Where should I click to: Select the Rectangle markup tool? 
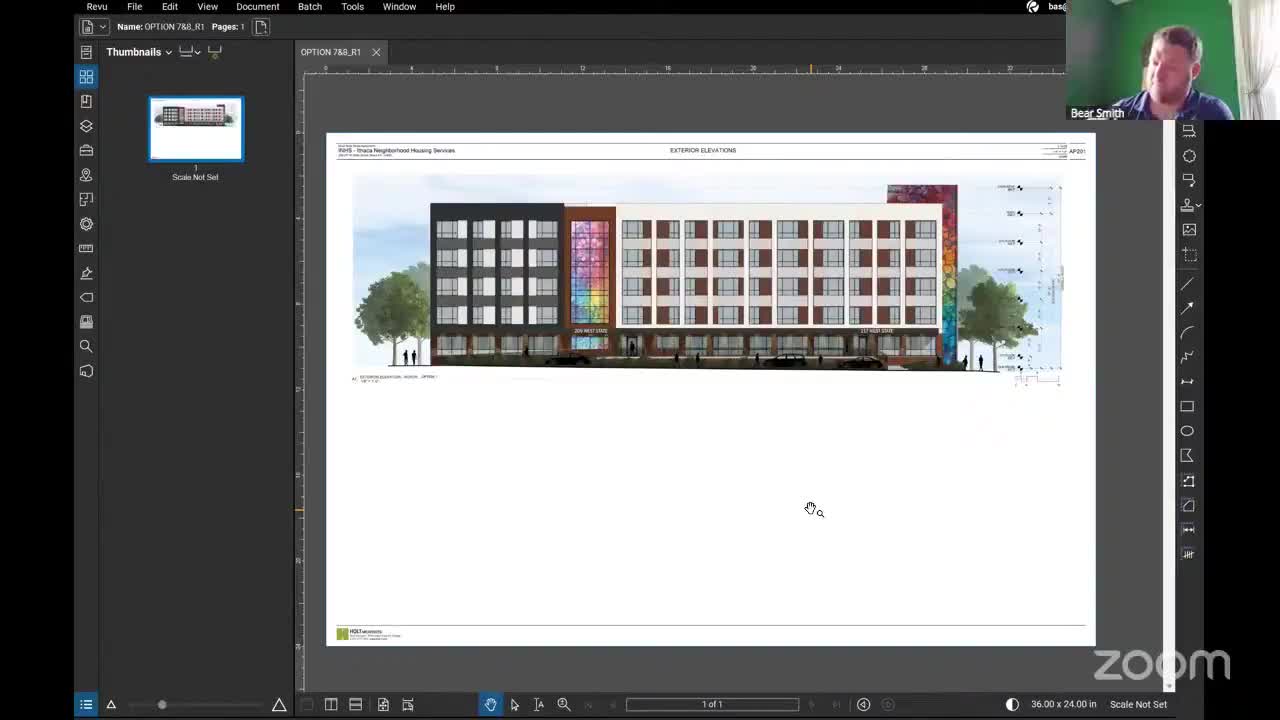[1188, 407]
